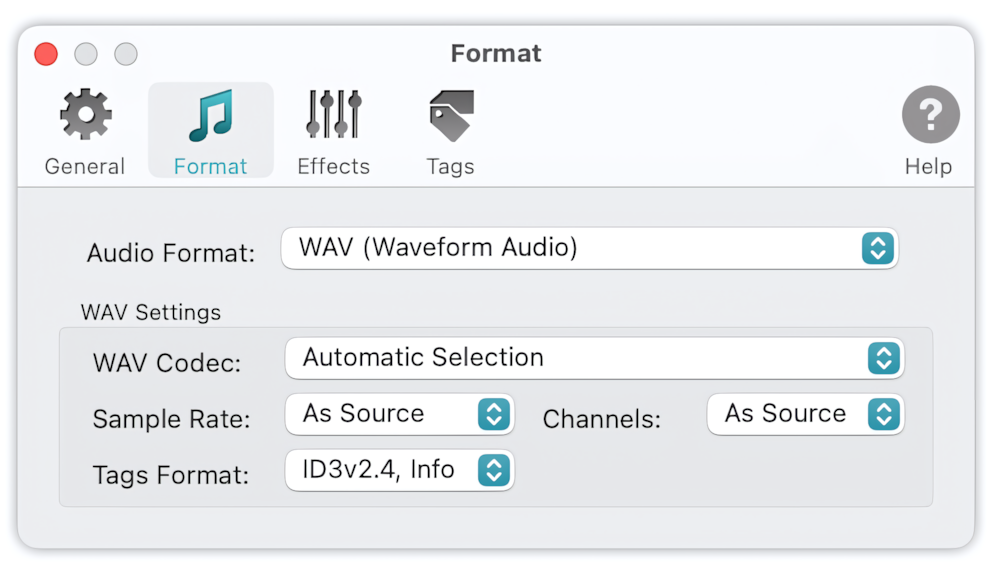Viewport: 992px width, 574px height.
Task: Click the gray minimize window button
Action: point(86,54)
